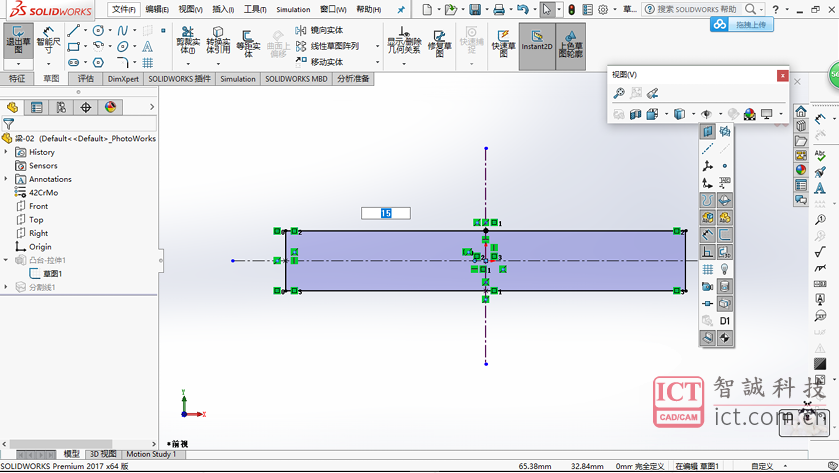Open dropdown arrow next to Line tool
This screenshot has width=839, height=473.
[85, 30]
